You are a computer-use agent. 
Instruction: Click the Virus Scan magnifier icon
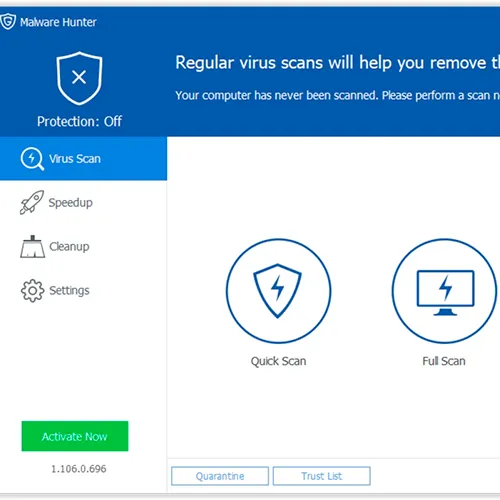(x=32, y=159)
